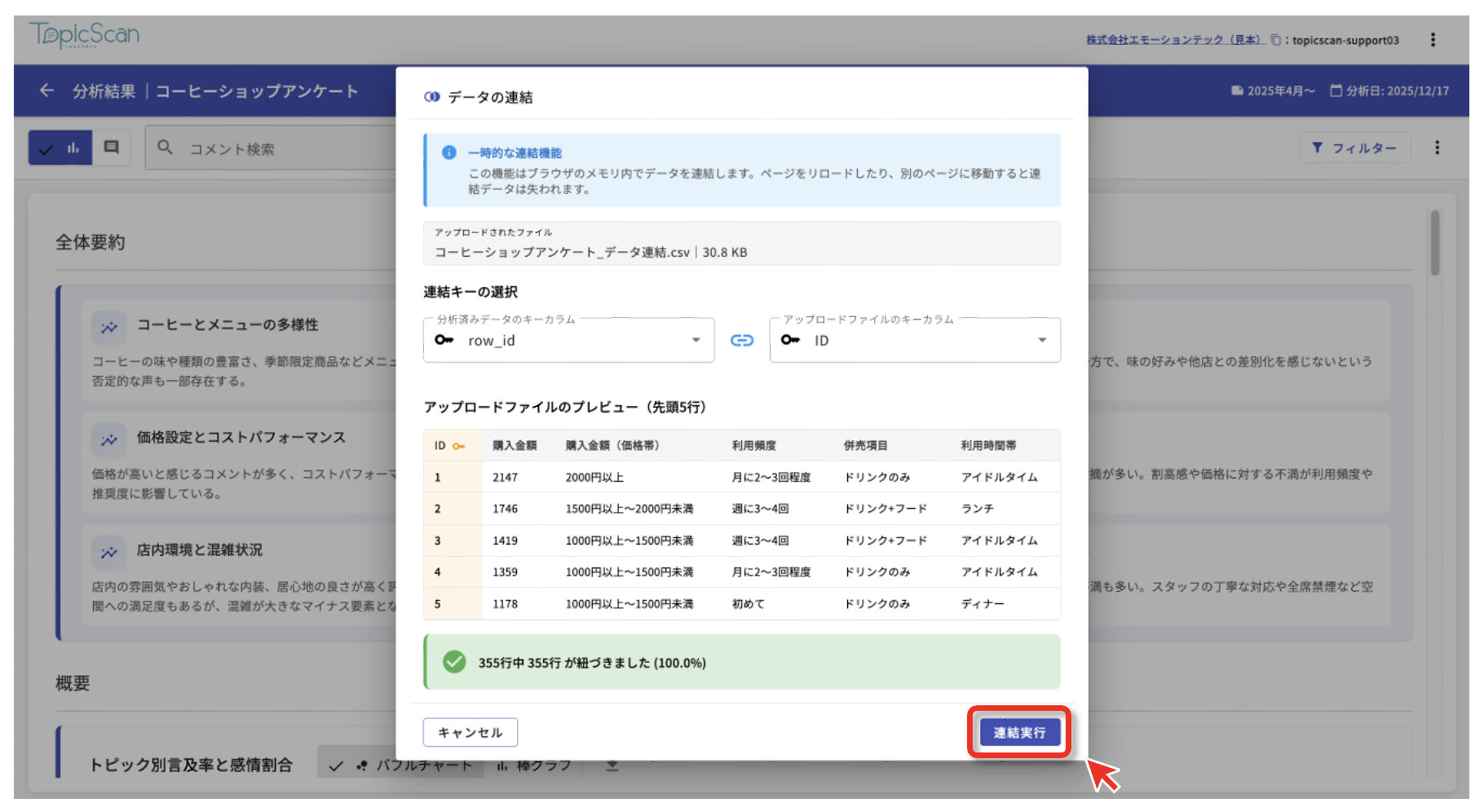Click the back arrow beside 分析結果

[x=46, y=90]
